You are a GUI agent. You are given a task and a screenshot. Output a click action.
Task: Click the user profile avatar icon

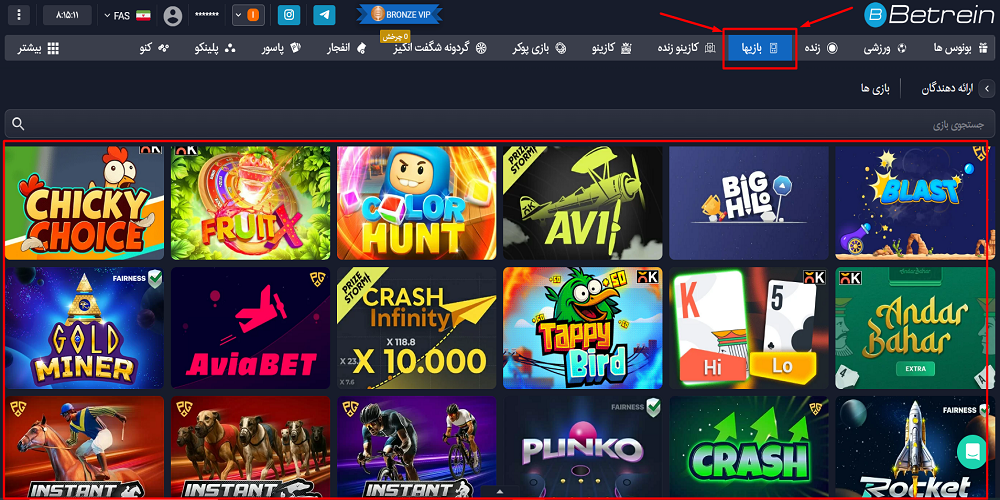click(173, 16)
